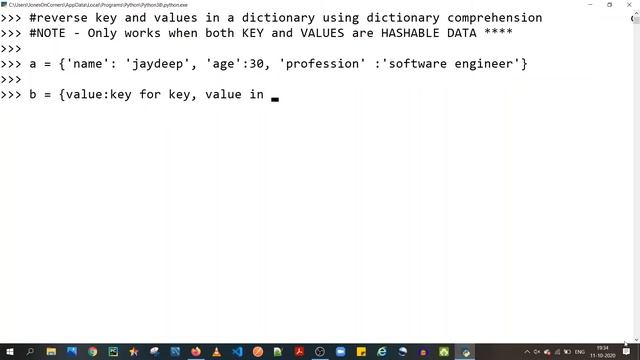This screenshot has height=360, width=640.
Task: Close the Python console window
Action: 629,4
